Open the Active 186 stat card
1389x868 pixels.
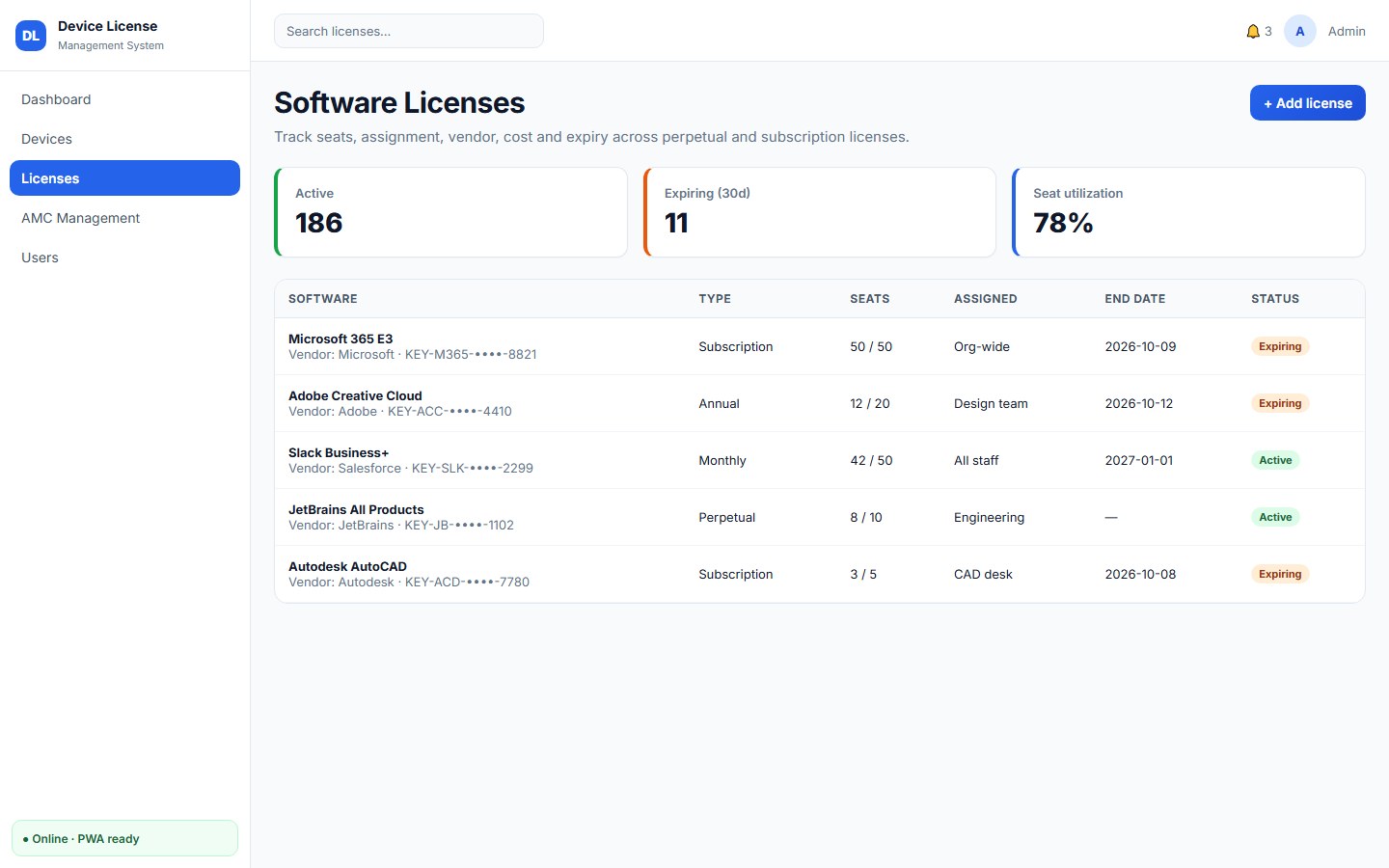coord(450,212)
